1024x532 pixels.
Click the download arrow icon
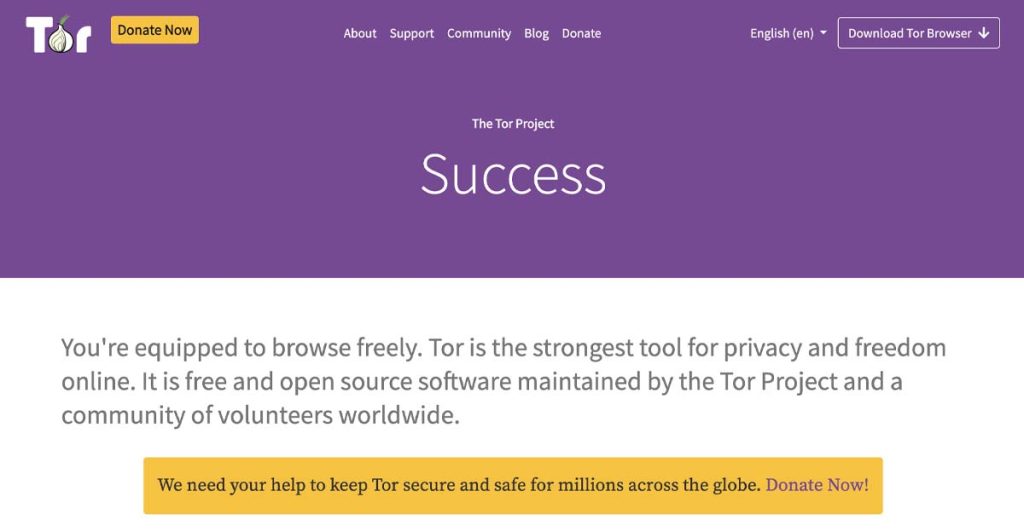pos(984,33)
